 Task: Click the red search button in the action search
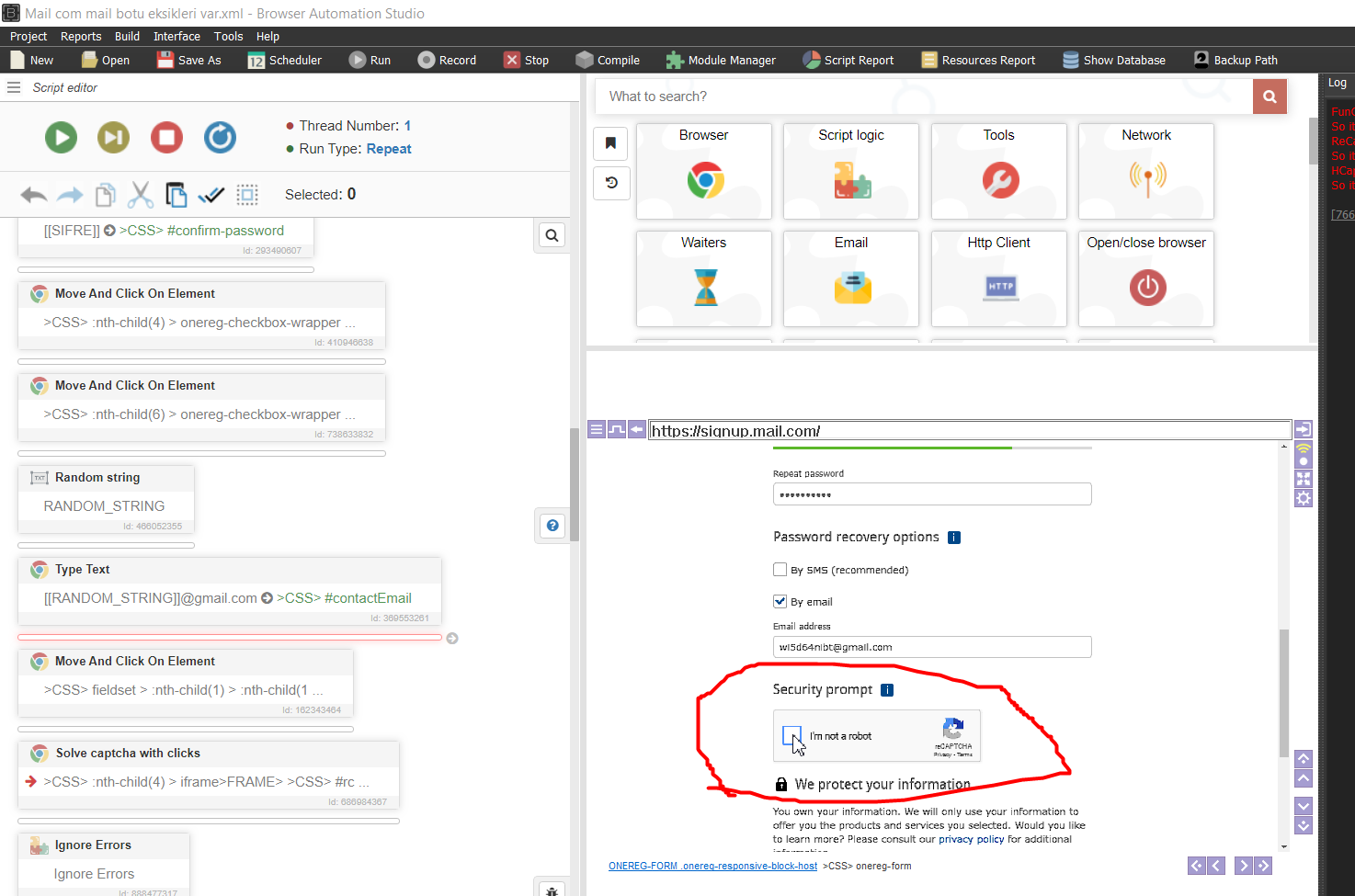(x=1270, y=96)
